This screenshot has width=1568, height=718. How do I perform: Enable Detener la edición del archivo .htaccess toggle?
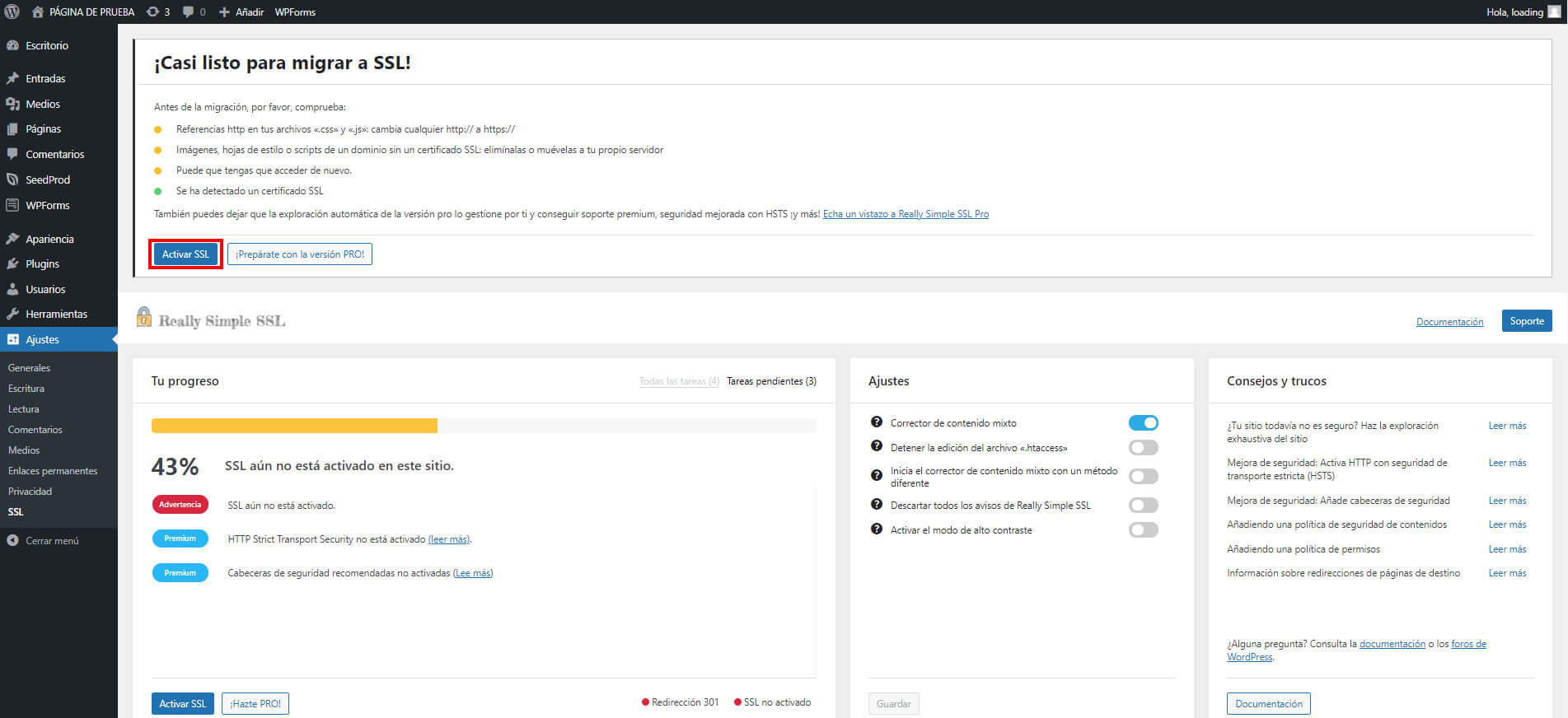[x=1143, y=447]
